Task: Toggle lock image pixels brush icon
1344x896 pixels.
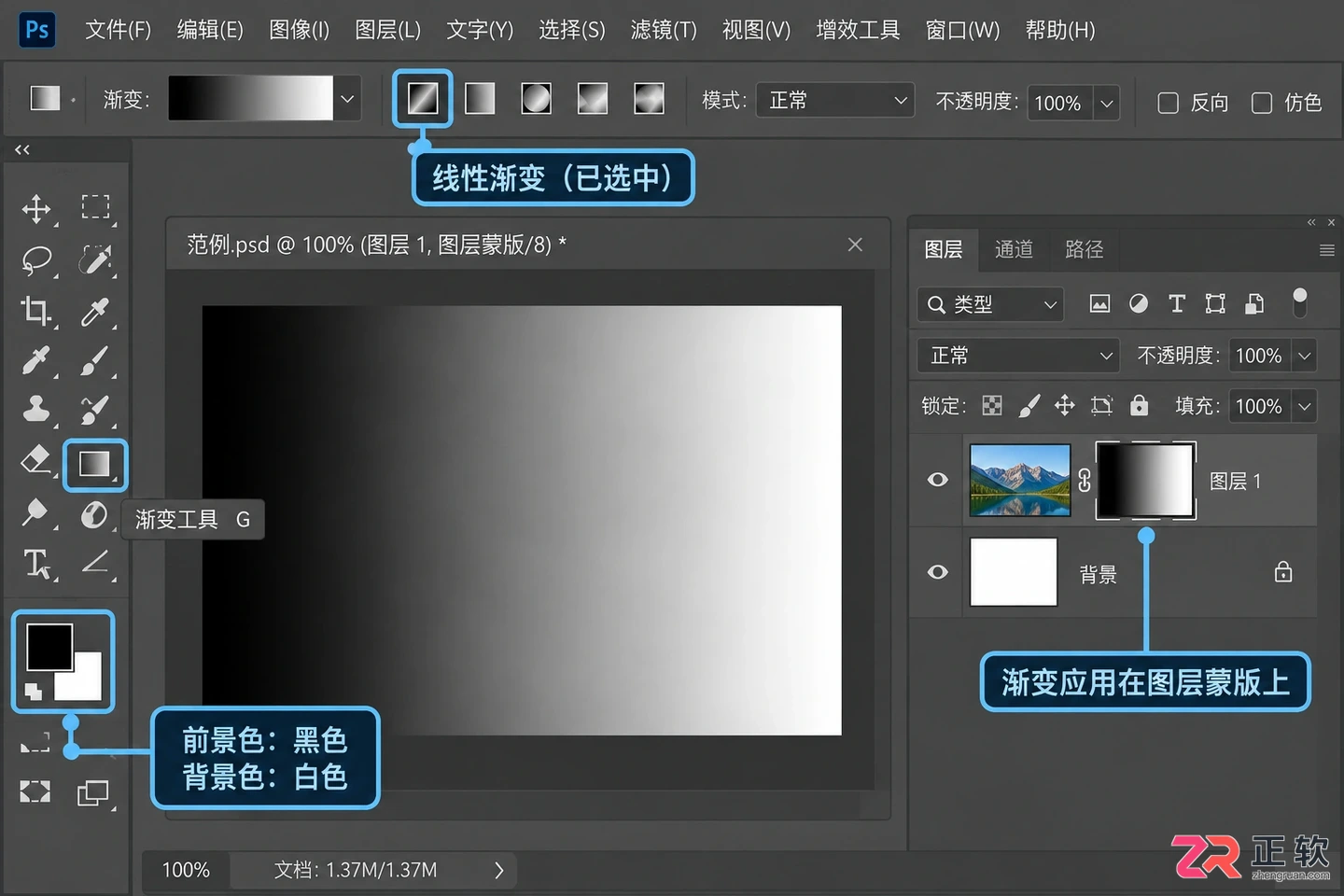Action: (1029, 405)
